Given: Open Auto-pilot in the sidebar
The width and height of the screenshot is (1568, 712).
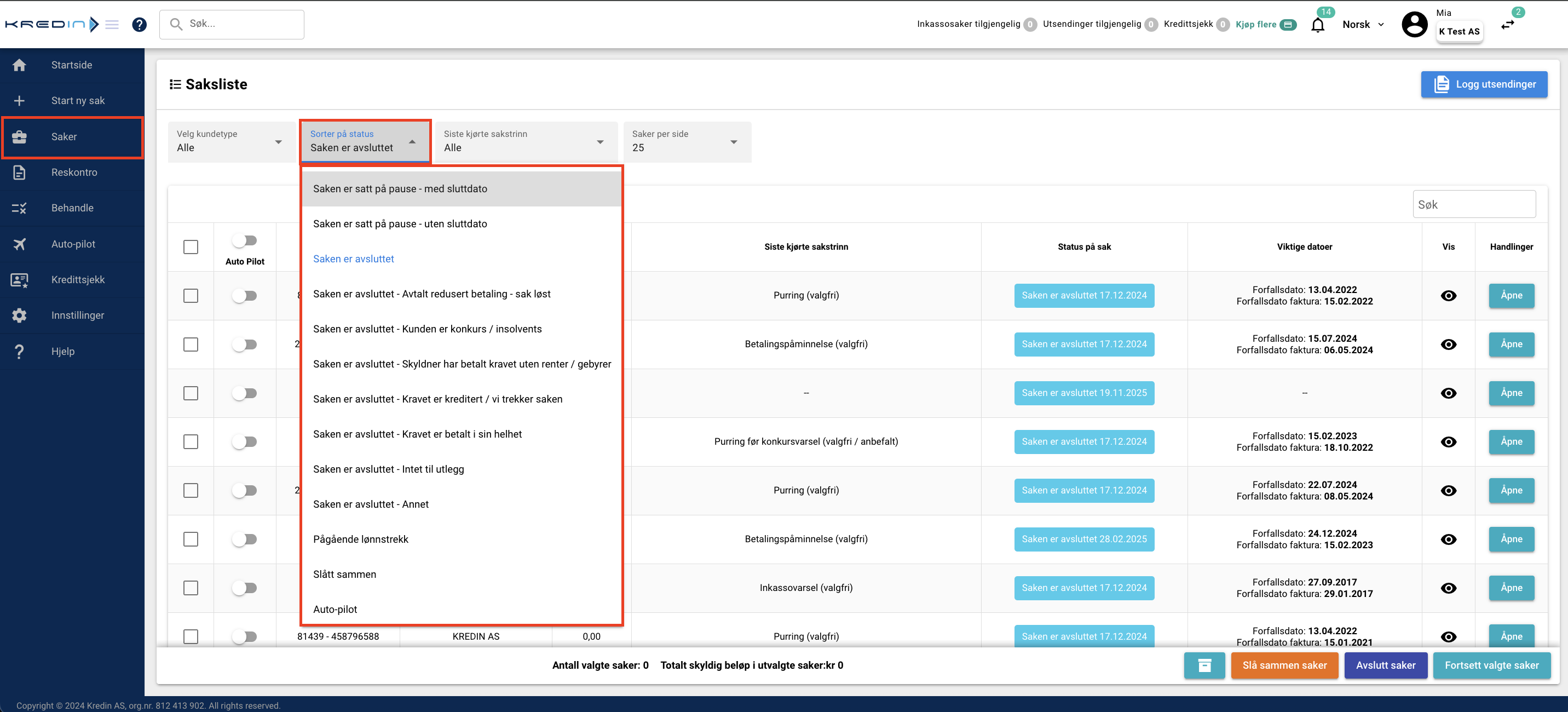Looking at the screenshot, I should [73, 244].
